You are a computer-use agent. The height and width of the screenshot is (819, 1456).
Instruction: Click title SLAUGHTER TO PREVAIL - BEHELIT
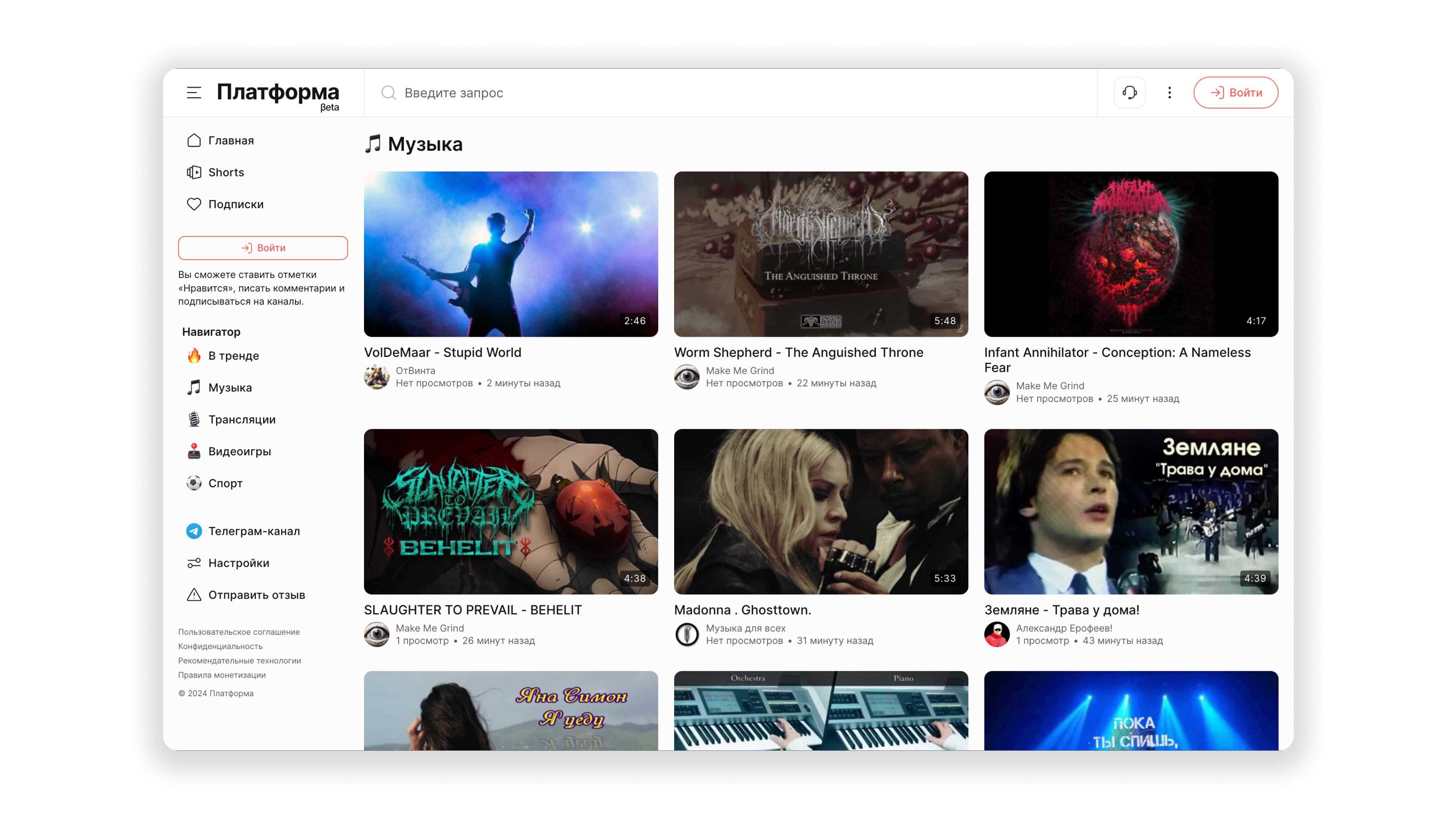point(473,610)
